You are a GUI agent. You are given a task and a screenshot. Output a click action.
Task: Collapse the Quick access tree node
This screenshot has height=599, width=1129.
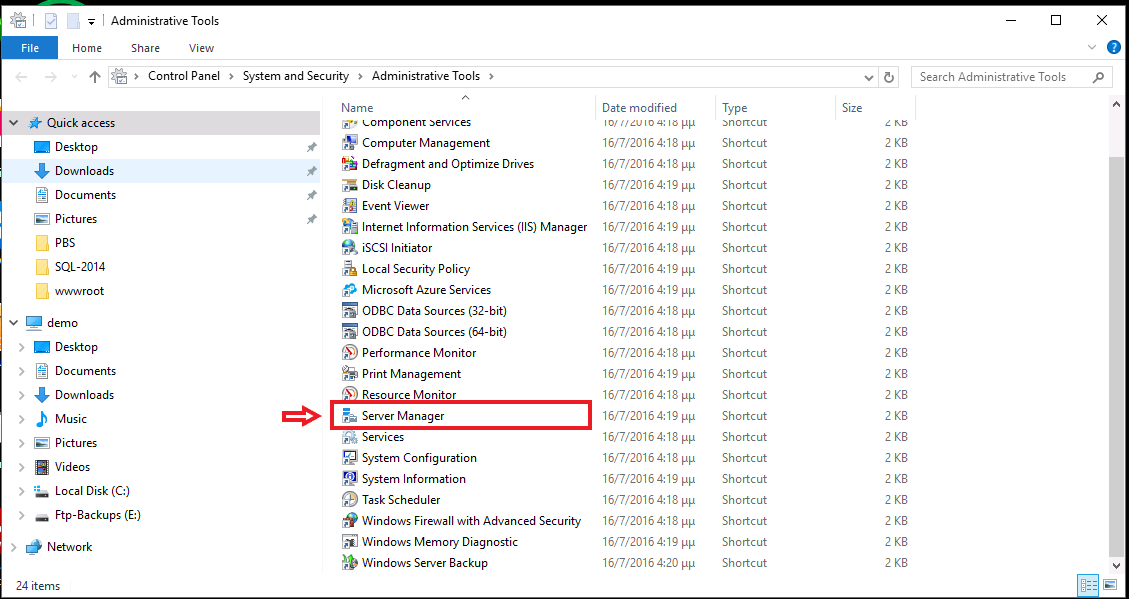(x=14, y=123)
